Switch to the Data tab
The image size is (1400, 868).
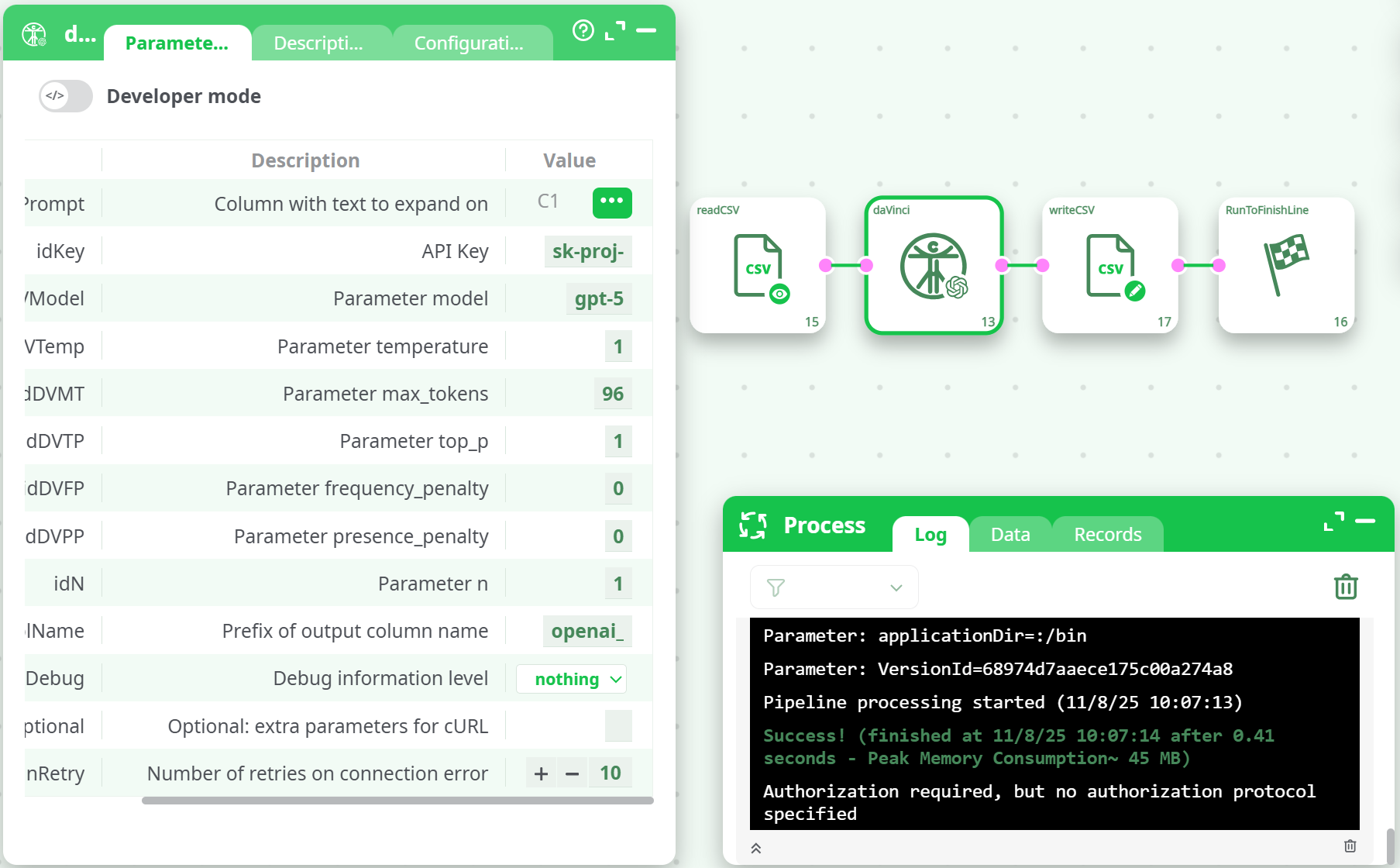(1010, 535)
